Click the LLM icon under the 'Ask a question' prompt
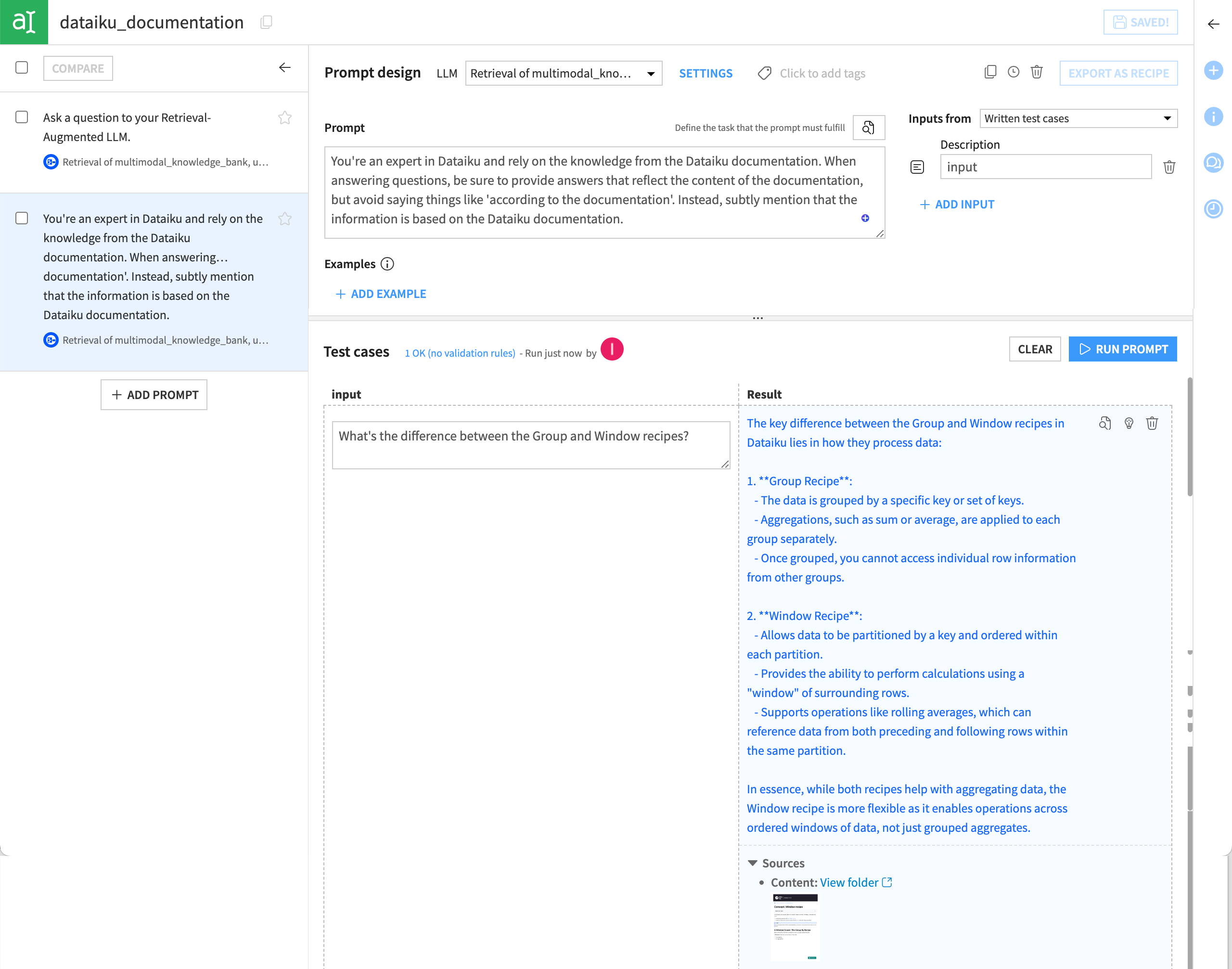The image size is (1232, 969). tap(51, 162)
